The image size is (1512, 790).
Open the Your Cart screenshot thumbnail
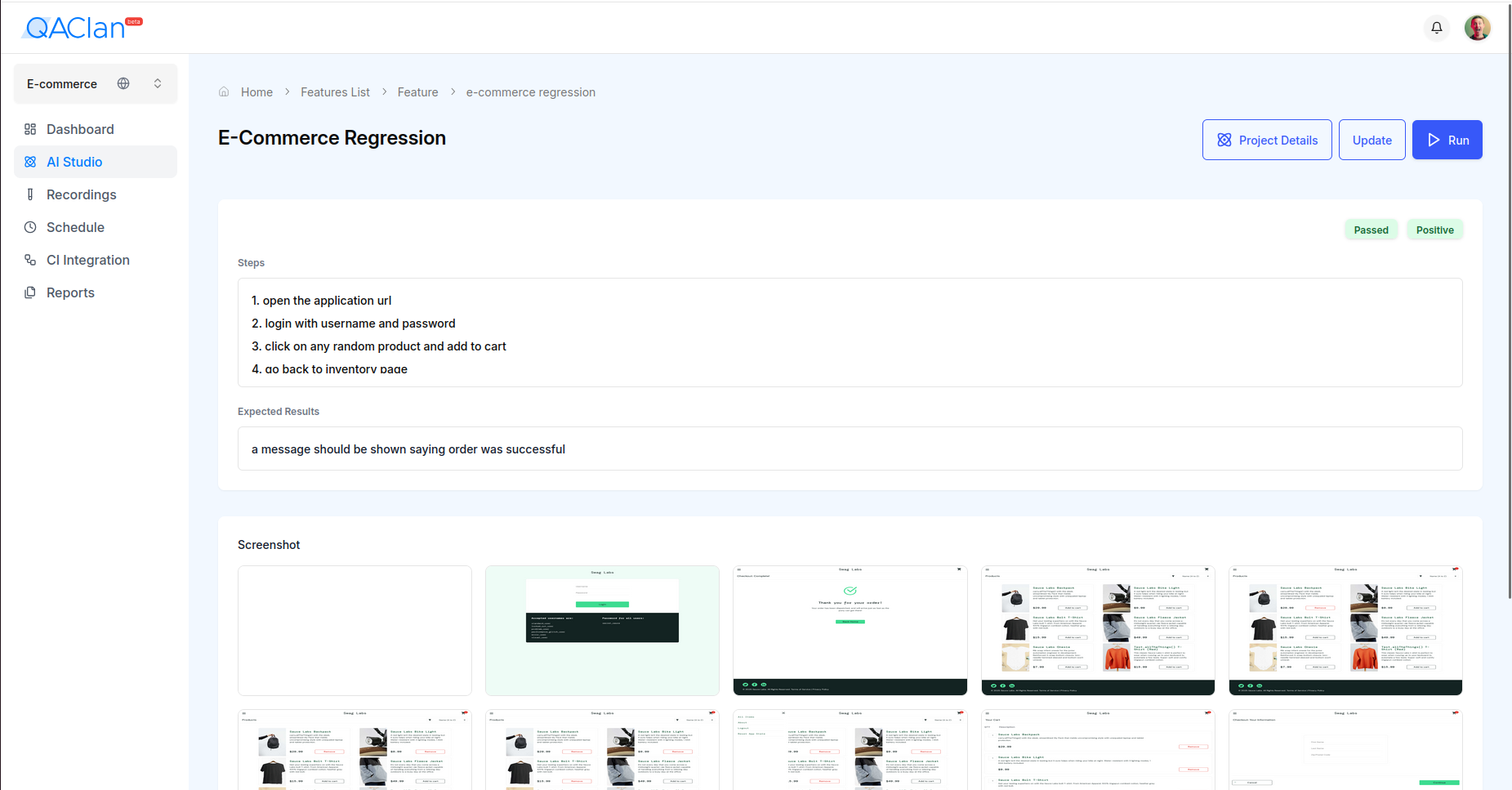(x=1098, y=749)
